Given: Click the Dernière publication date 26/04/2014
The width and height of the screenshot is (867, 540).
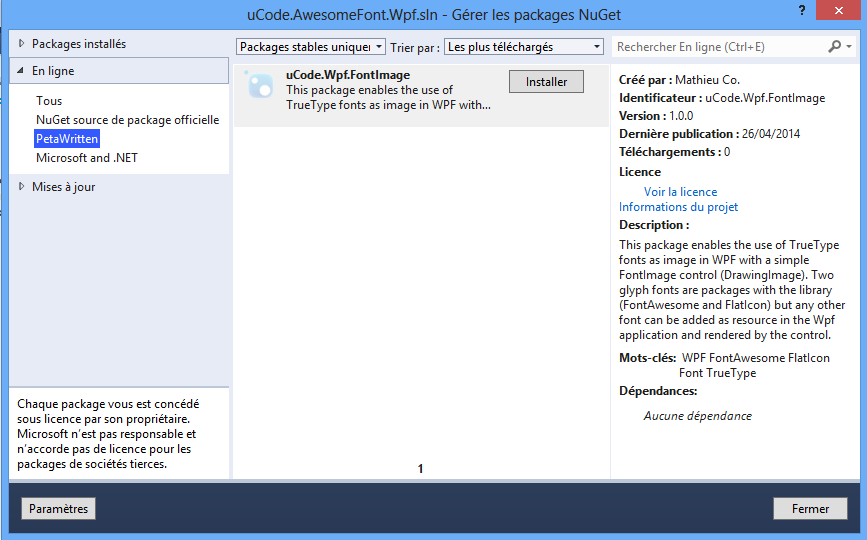Looking at the screenshot, I should click(x=771, y=134).
